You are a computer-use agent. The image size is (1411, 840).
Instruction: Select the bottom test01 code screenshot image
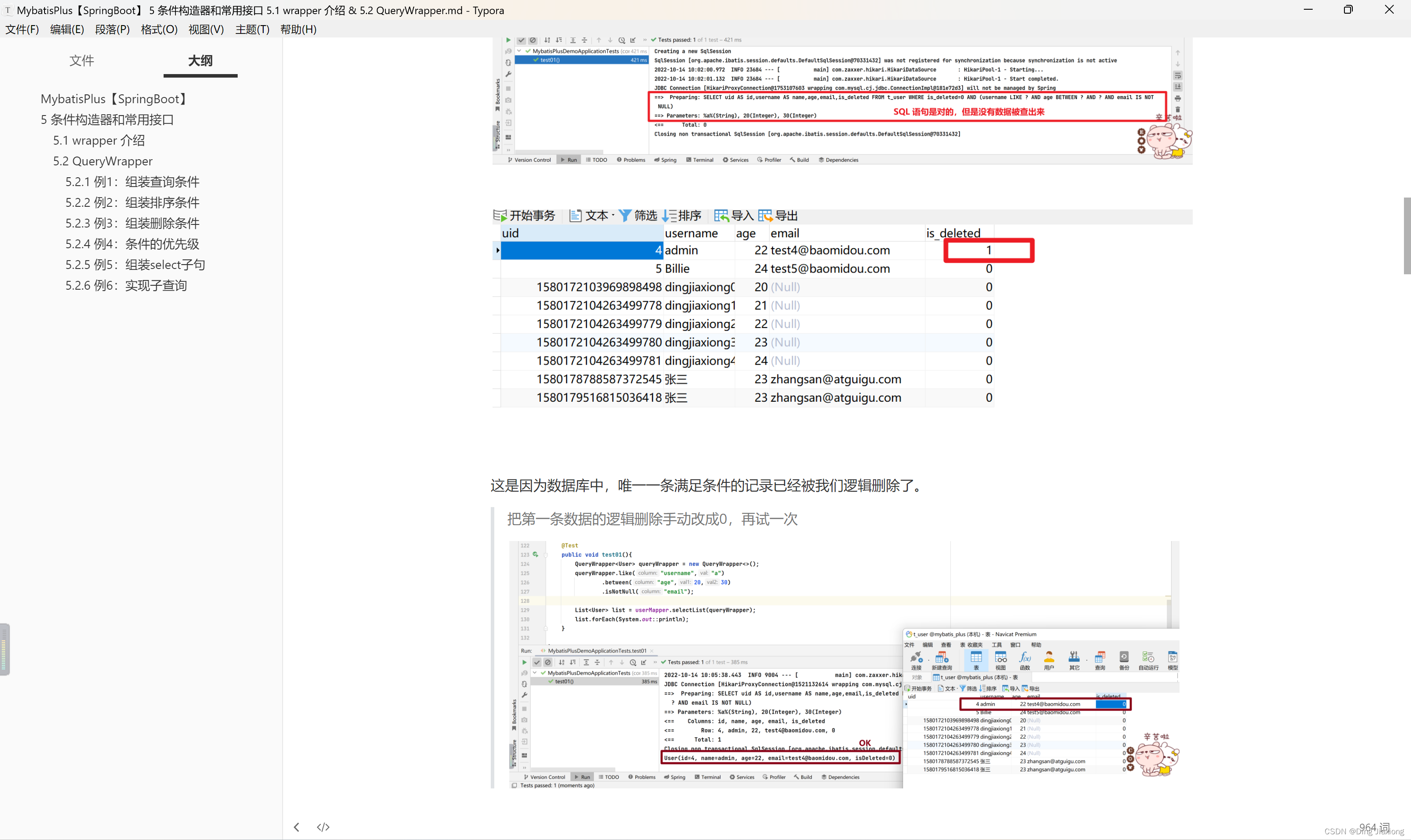(844, 665)
